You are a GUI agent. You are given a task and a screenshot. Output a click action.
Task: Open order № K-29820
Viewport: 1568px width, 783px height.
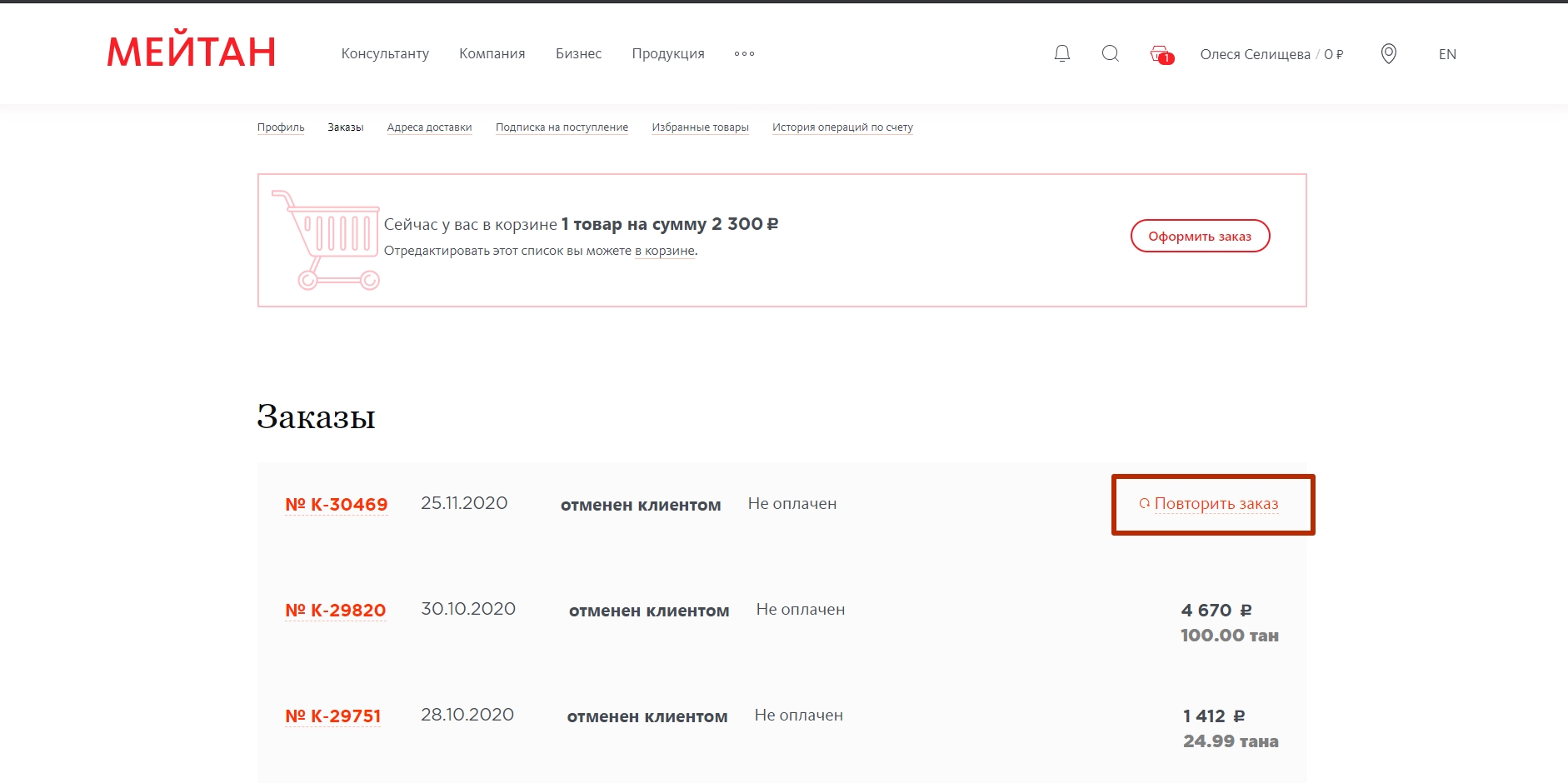click(x=336, y=611)
